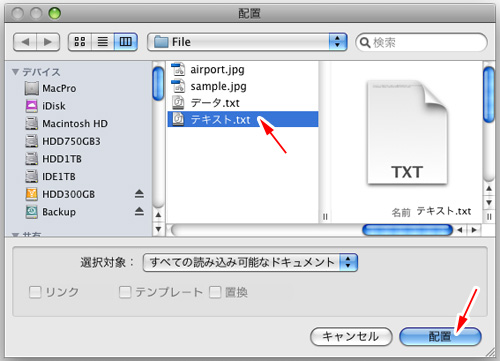This screenshot has width=500, height=361.
Task: Open the File path popup arrows
Action: pos(338,42)
